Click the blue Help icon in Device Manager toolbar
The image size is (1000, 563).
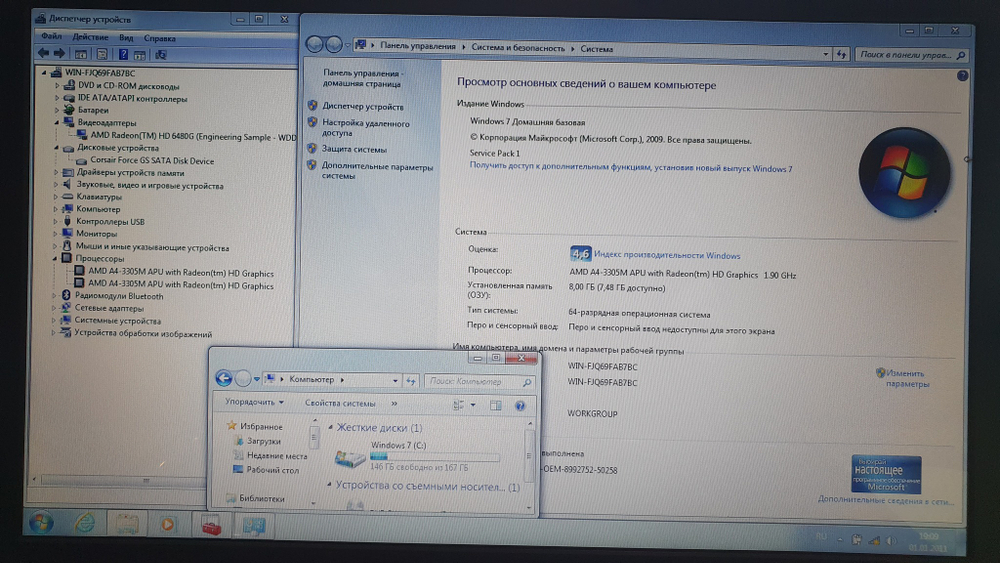(123, 55)
